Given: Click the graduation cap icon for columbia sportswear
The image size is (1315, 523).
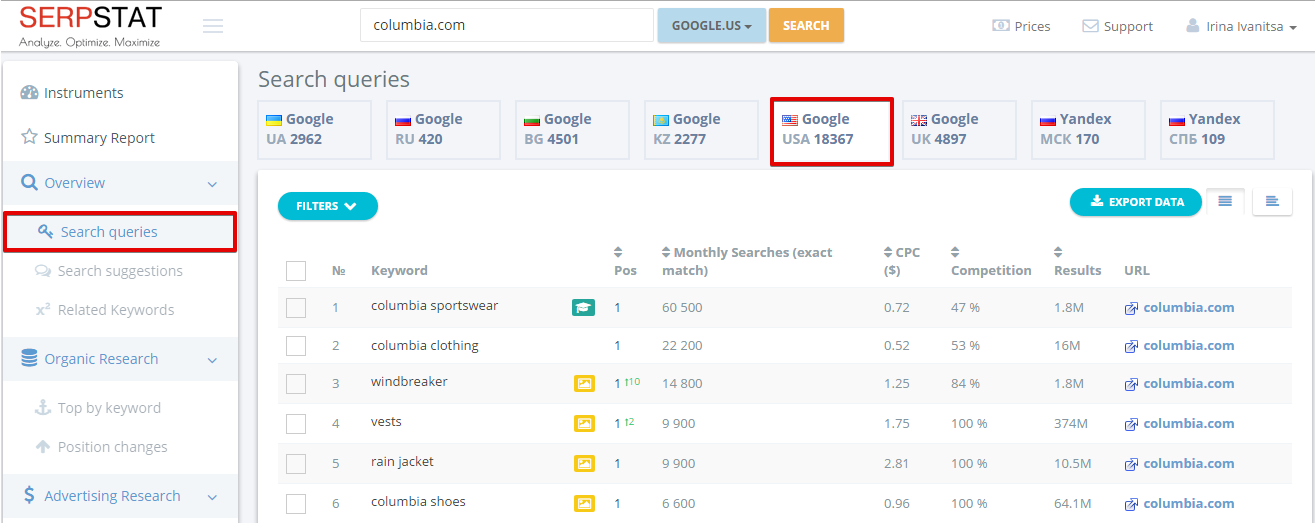Looking at the screenshot, I should click(583, 307).
